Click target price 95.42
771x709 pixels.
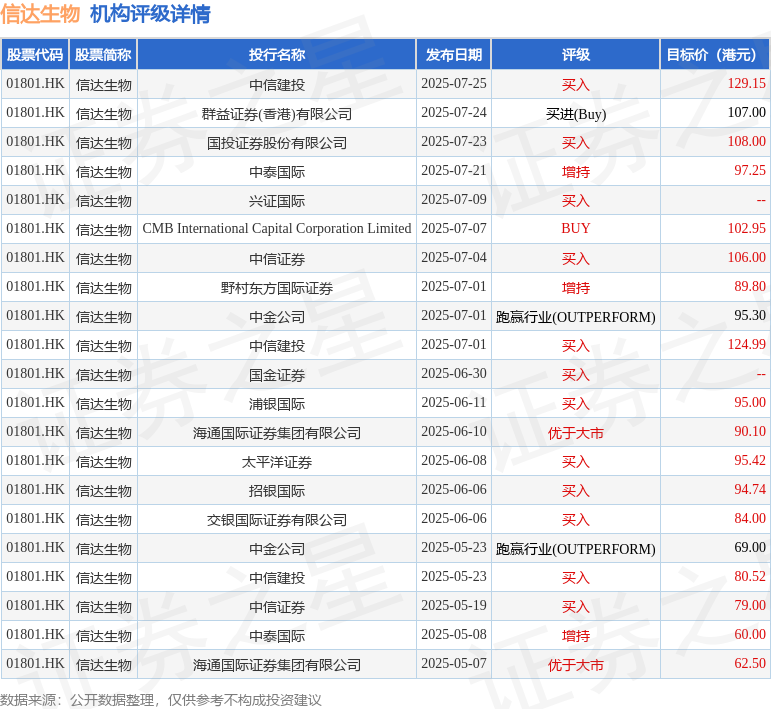click(x=750, y=461)
